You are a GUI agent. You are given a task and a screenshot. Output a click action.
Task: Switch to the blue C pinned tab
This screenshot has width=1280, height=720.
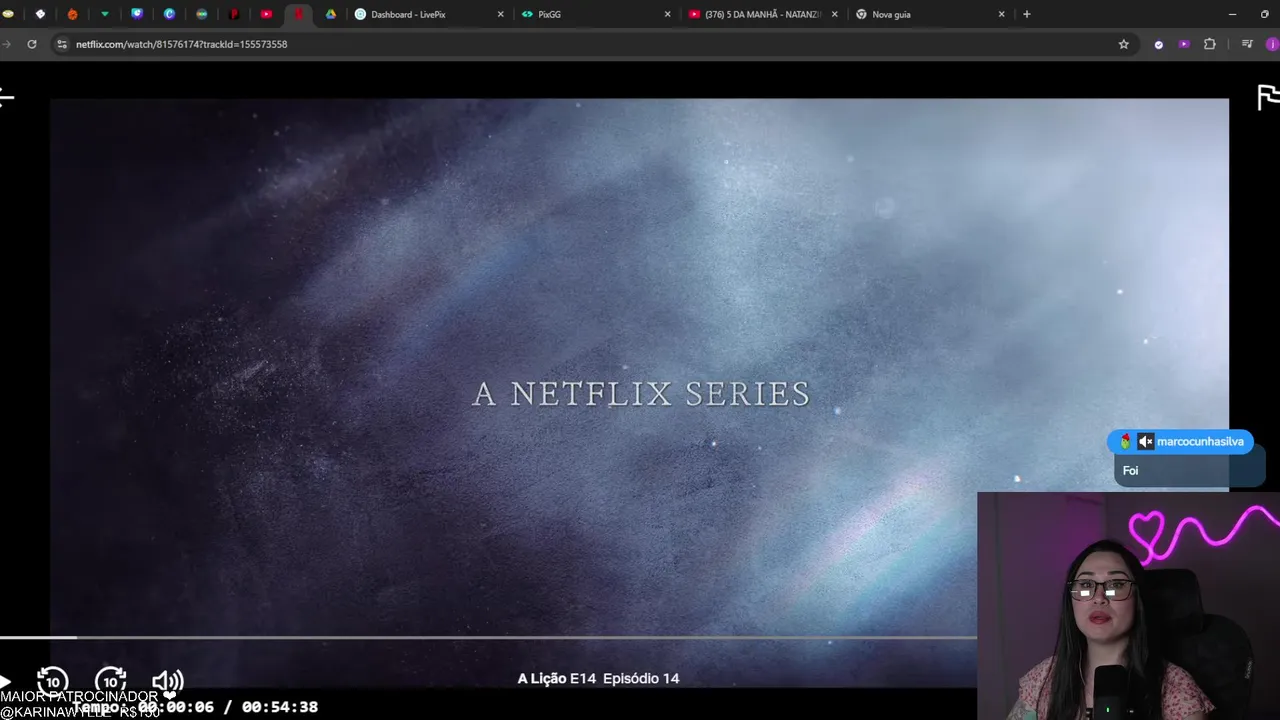click(169, 14)
